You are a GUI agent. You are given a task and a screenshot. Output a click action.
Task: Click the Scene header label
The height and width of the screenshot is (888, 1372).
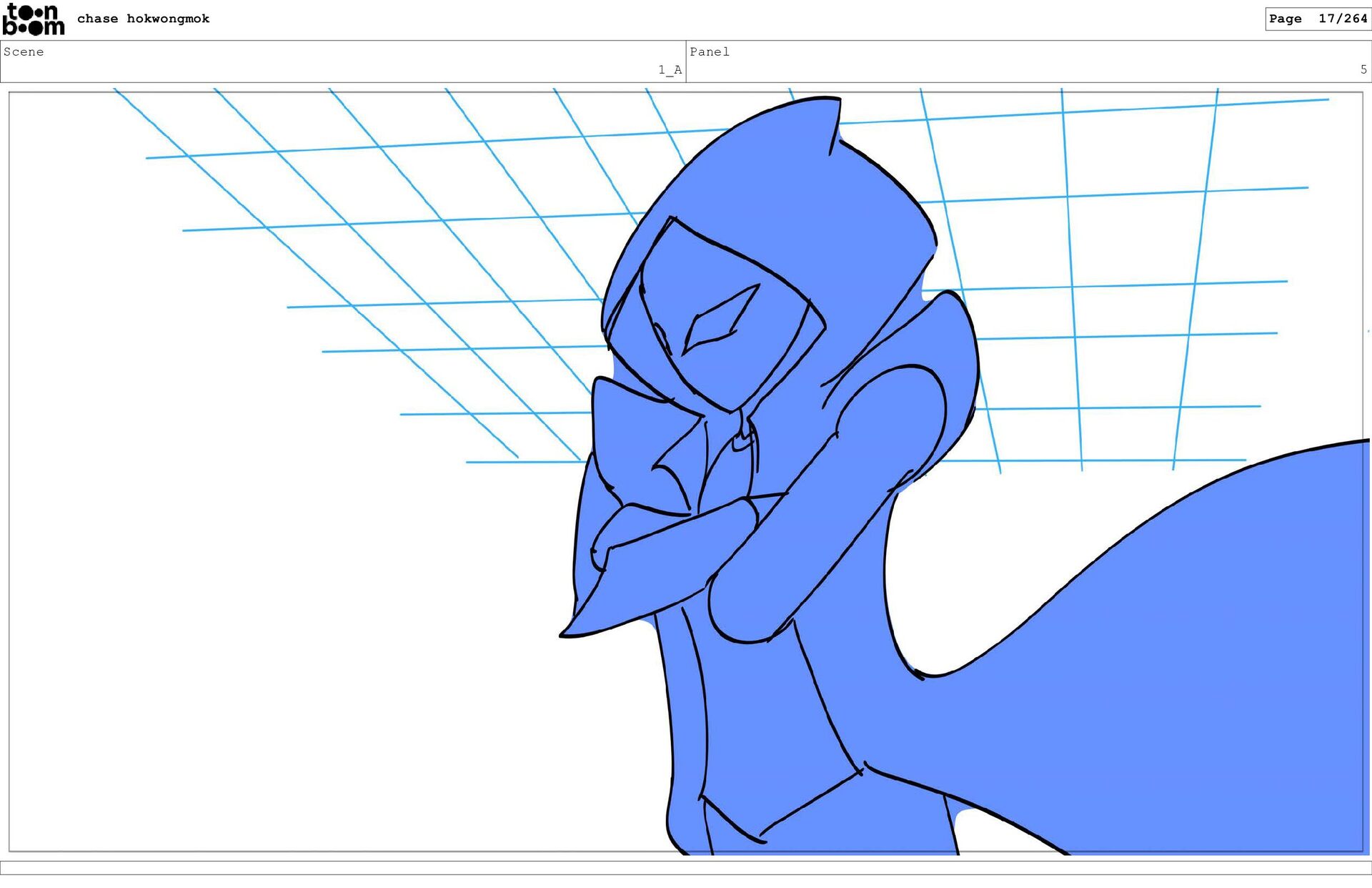coord(24,51)
